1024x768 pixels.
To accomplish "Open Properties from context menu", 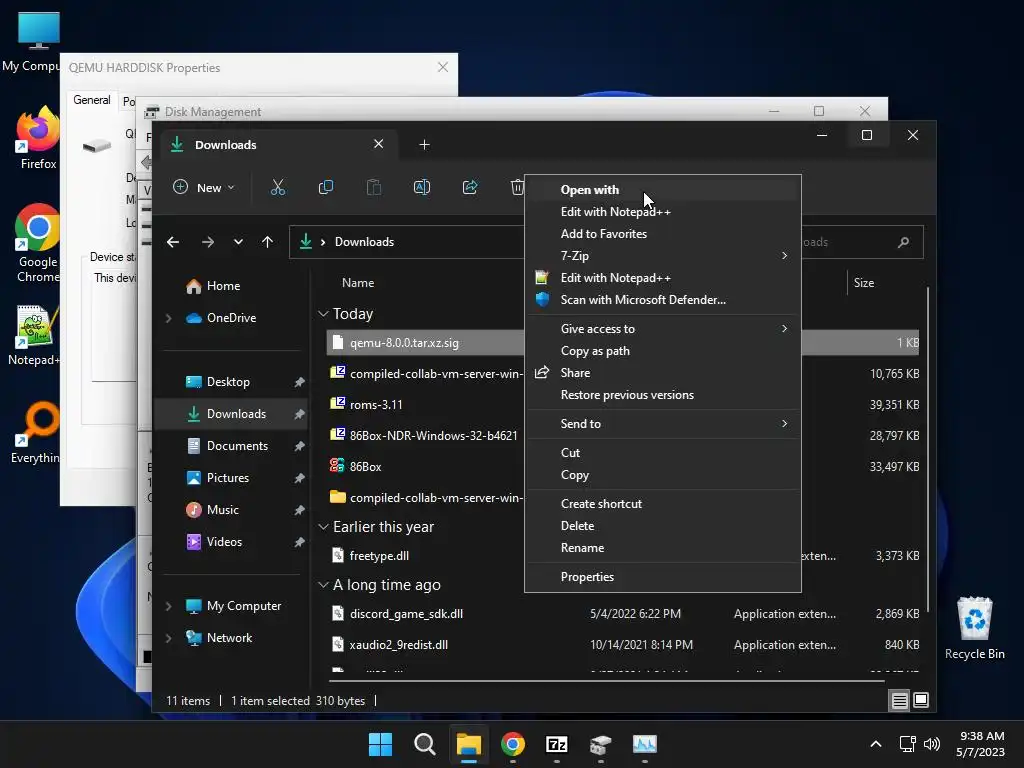I will pyautogui.click(x=663, y=577).
